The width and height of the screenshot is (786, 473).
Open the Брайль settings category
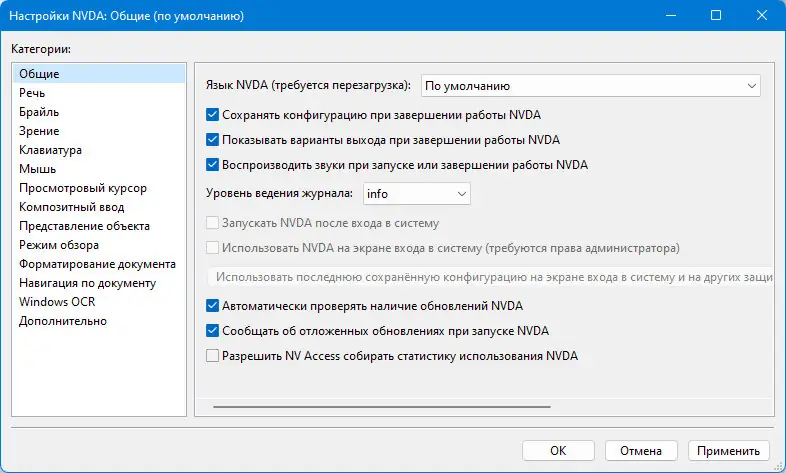[38, 112]
